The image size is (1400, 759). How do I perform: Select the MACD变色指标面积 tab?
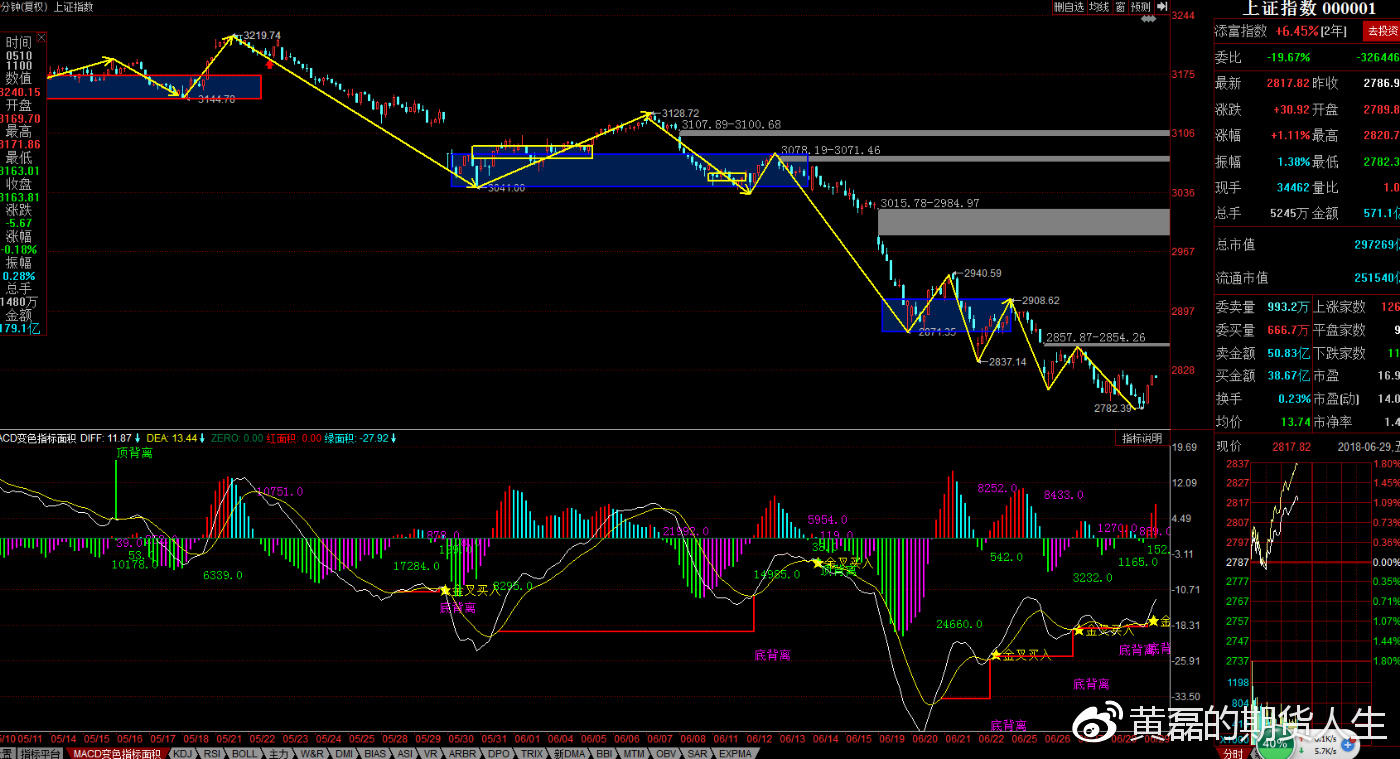click(117, 753)
